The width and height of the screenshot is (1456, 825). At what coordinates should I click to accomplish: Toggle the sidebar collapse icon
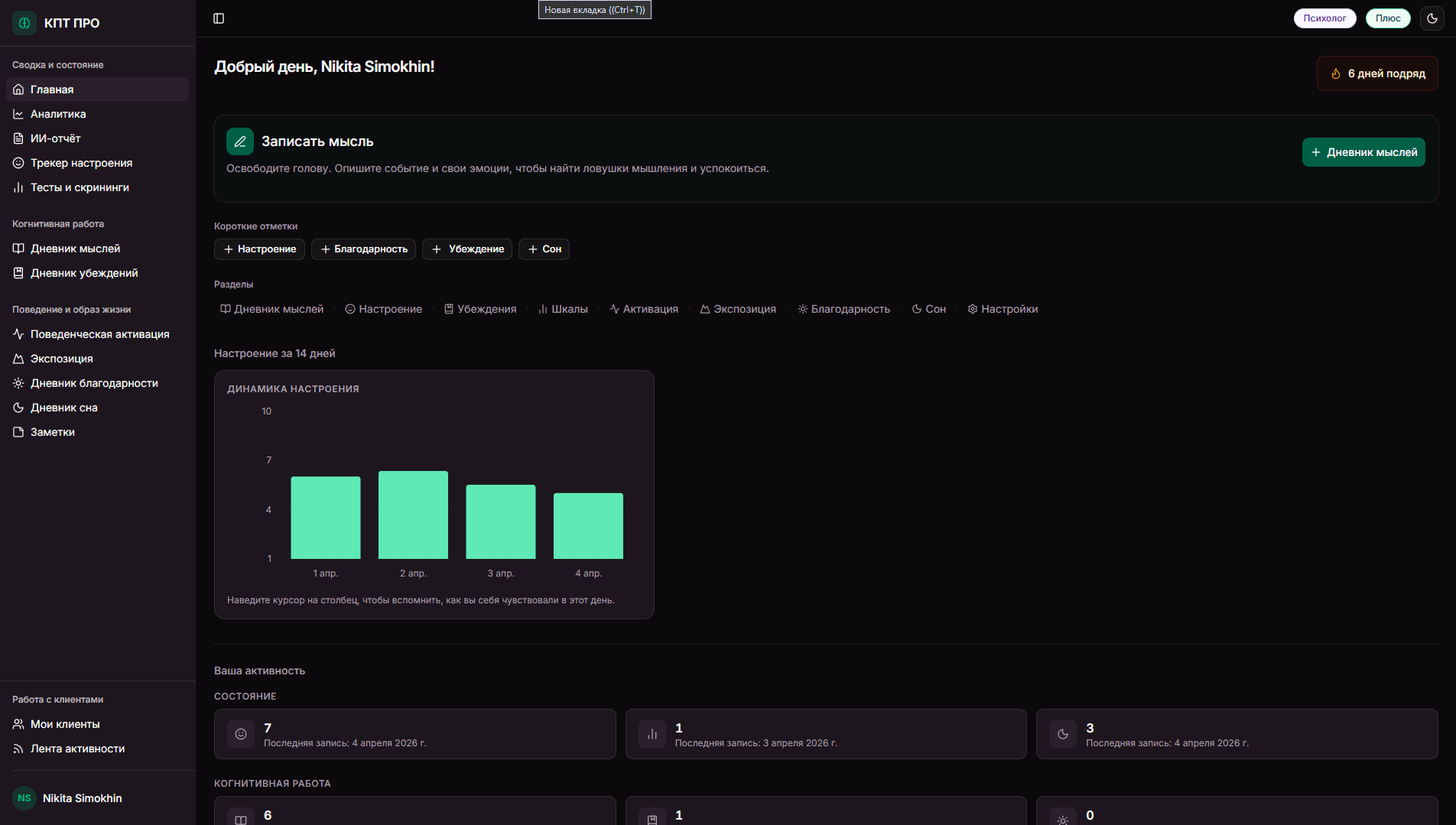(219, 18)
